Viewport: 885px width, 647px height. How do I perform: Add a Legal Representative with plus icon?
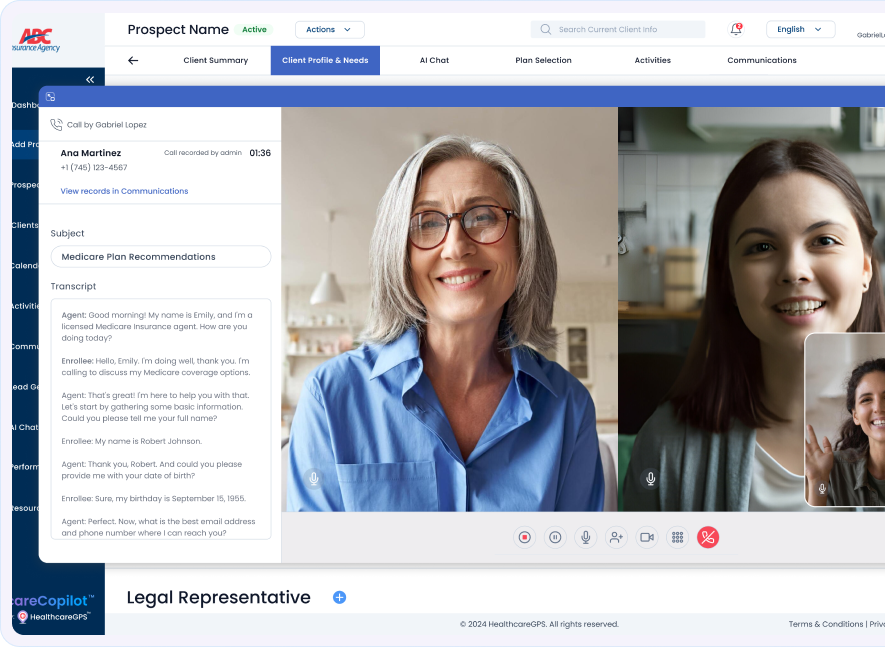click(x=339, y=597)
